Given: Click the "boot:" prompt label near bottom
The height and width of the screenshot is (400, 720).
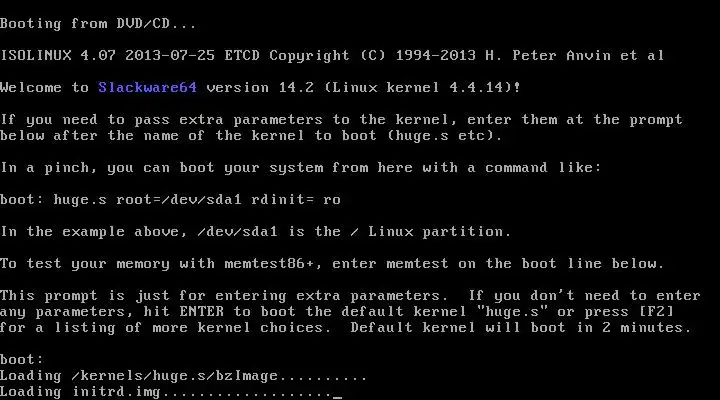Looking at the screenshot, I should (22, 359).
